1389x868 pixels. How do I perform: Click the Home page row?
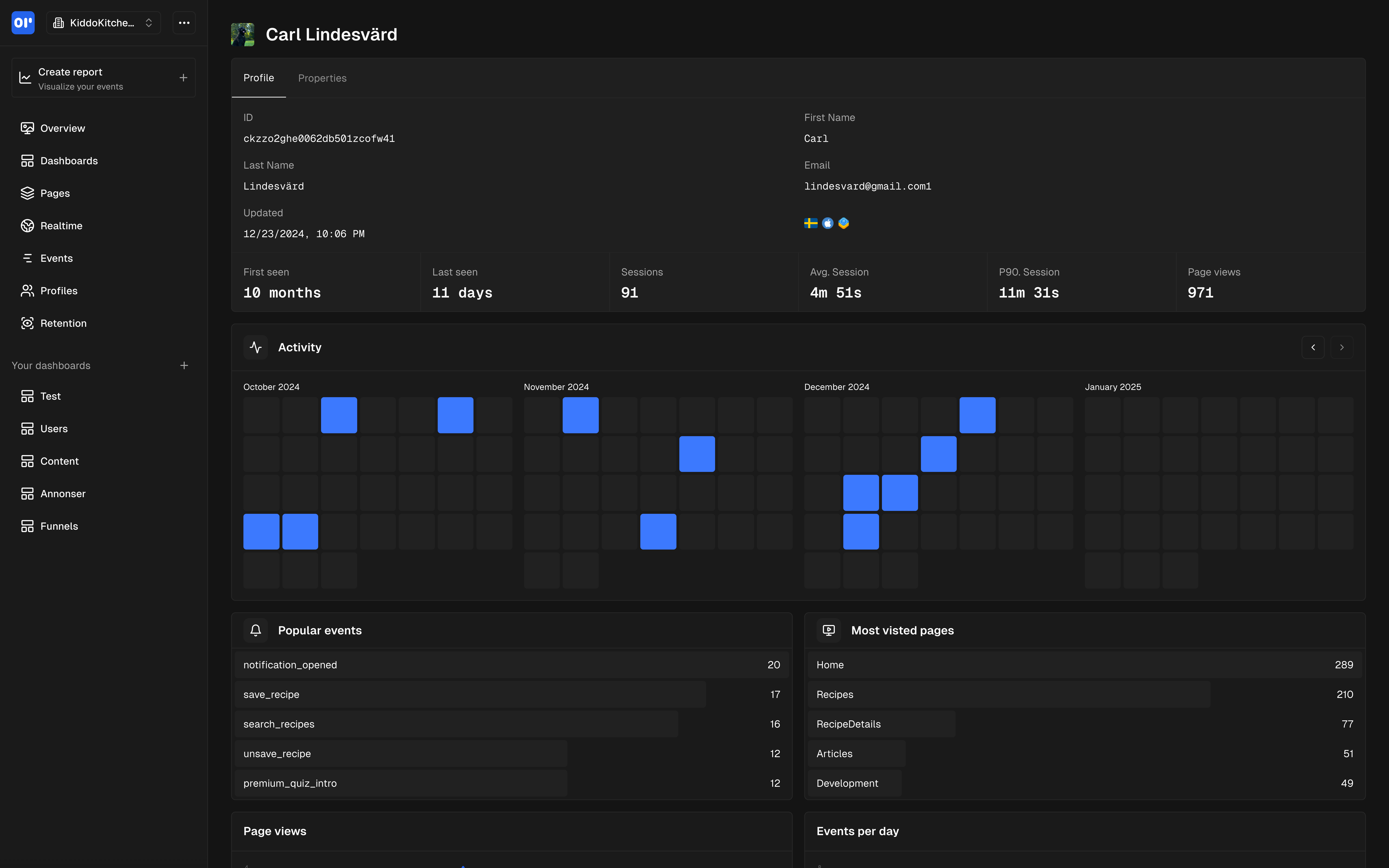coord(1085,665)
